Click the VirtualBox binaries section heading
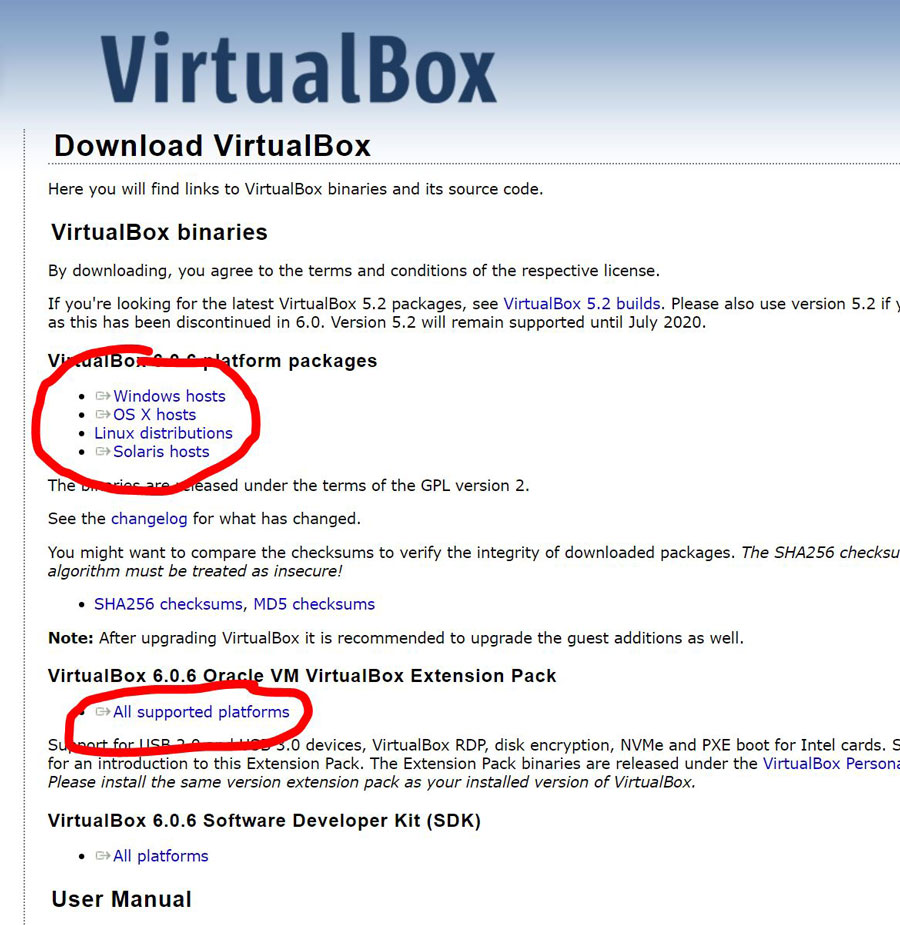This screenshot has height=925, width=900. click(159, 233)
